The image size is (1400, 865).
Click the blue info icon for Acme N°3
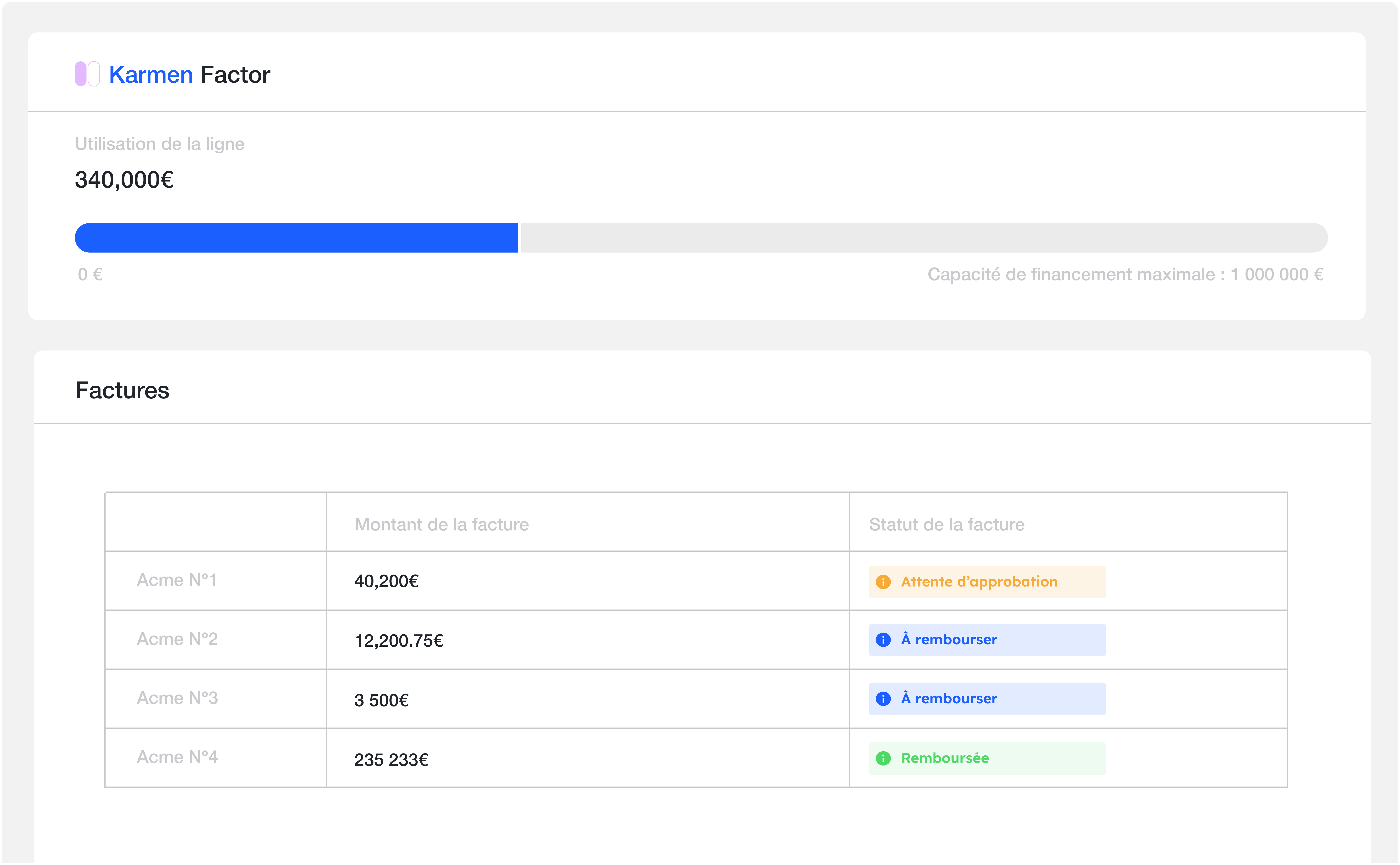point(883,699)
